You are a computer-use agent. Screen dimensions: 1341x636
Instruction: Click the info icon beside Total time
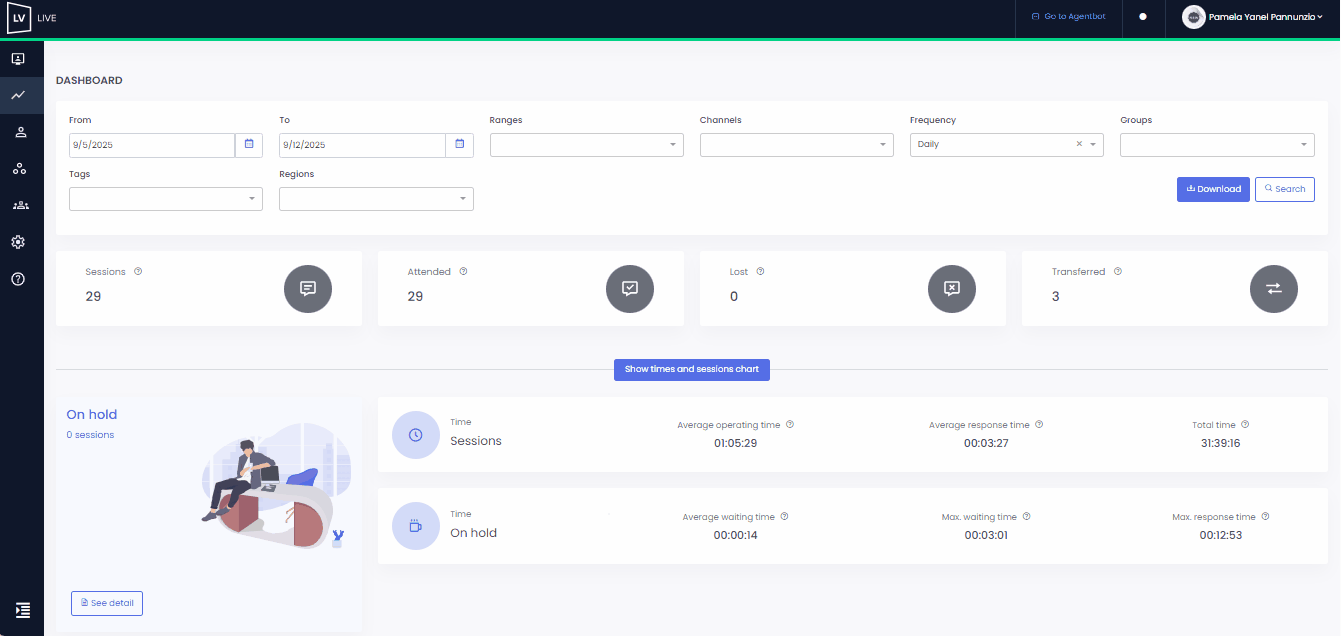[x=1245, y=424]
